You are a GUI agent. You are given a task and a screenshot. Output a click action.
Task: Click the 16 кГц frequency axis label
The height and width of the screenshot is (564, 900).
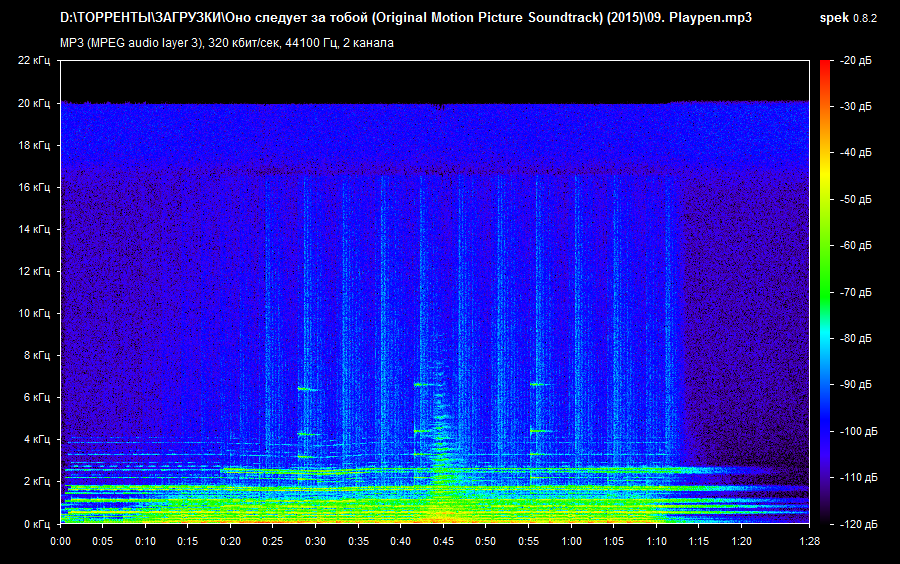click(33, 187)
